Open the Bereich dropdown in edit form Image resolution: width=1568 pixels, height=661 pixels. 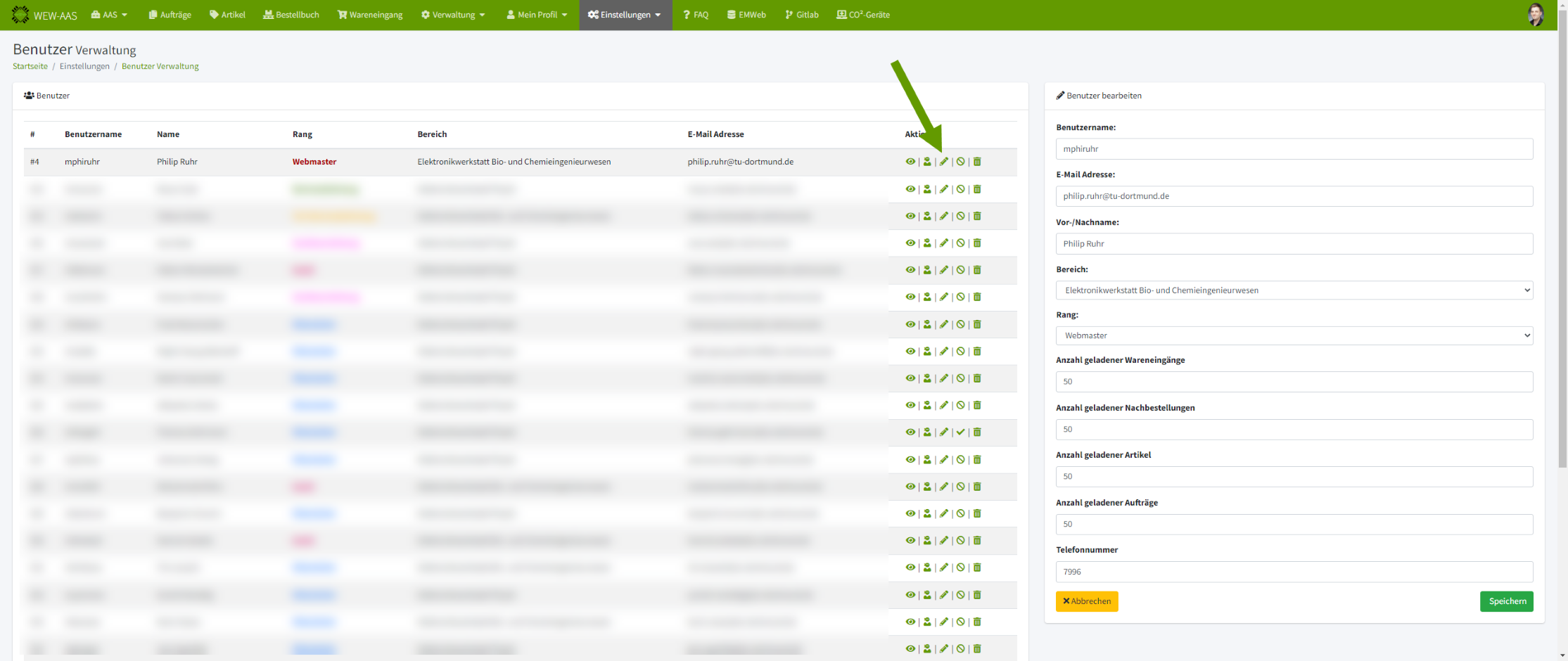[1294, 290]
